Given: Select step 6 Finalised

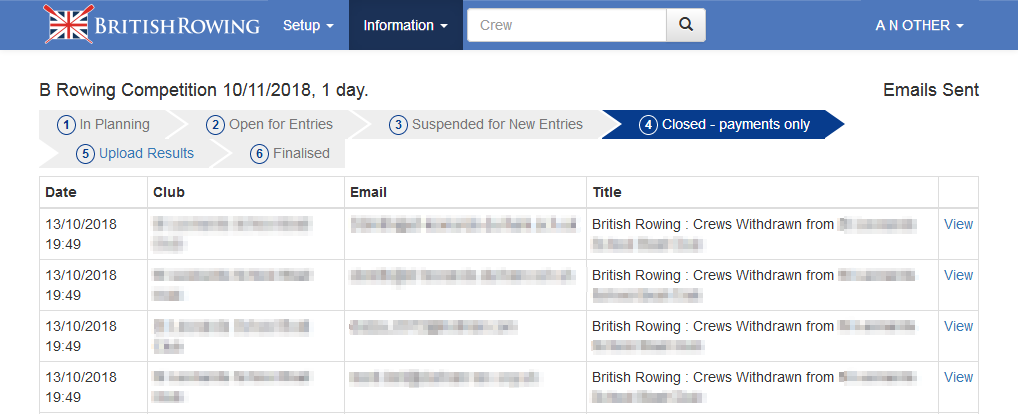Looking at the screenshot, I should click(x=290, y=154).
